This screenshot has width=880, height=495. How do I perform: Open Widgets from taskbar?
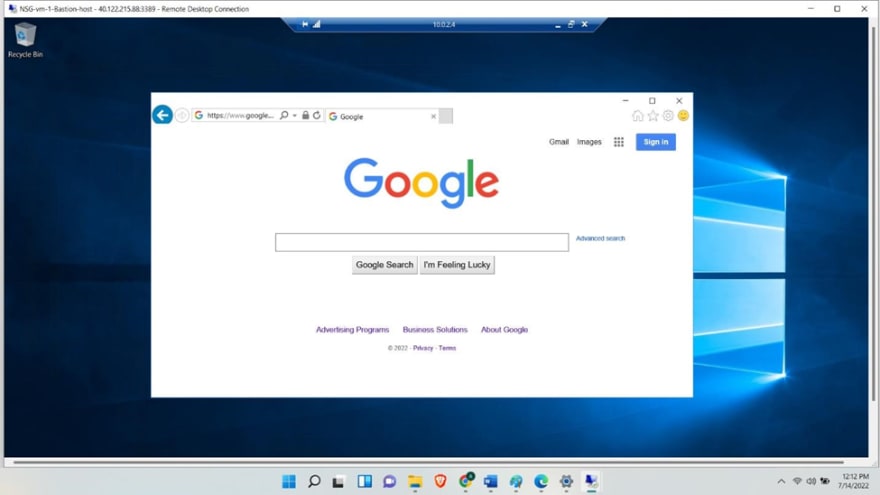tap(364, 482)
